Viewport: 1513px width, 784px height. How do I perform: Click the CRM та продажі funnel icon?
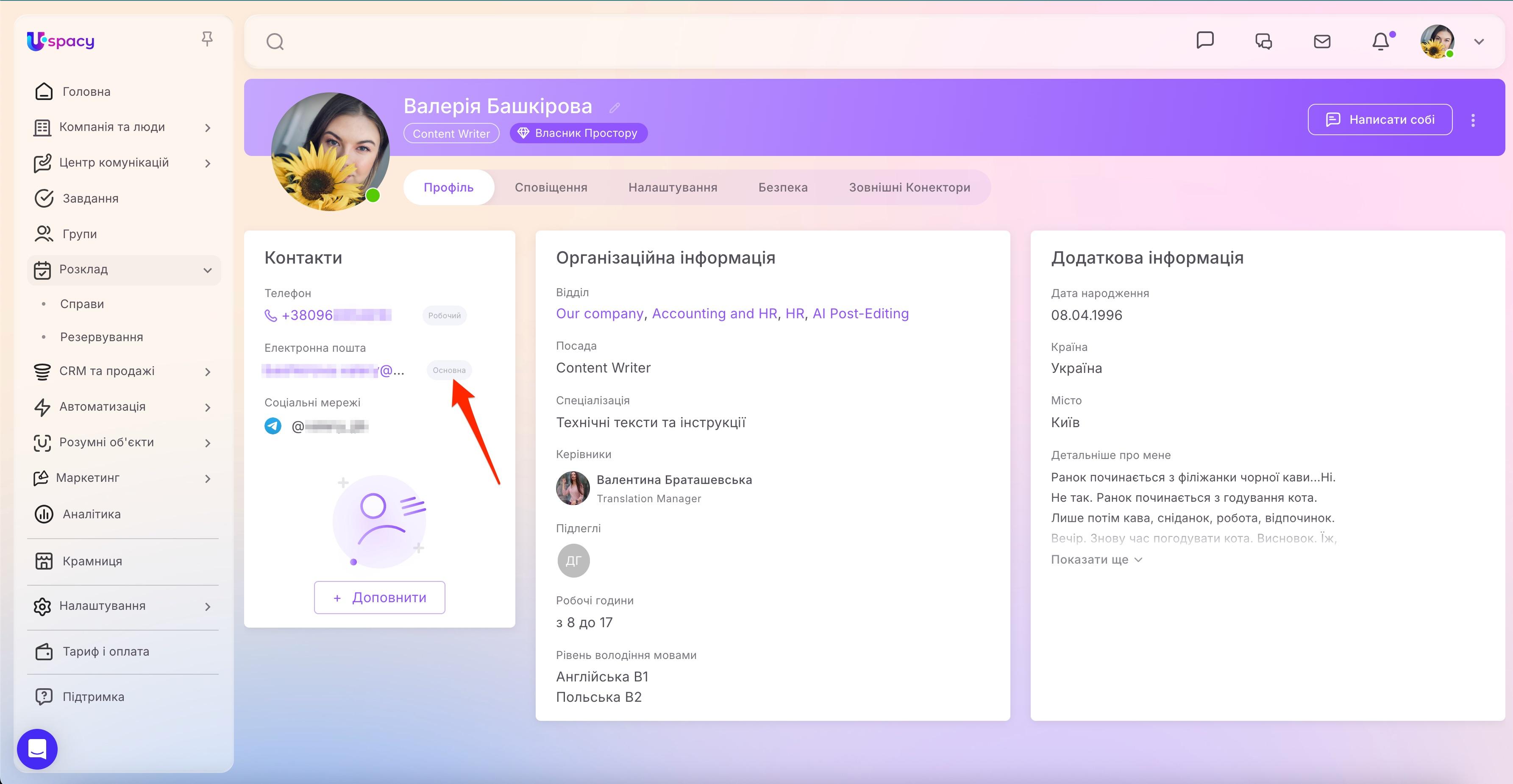point(42,372)
